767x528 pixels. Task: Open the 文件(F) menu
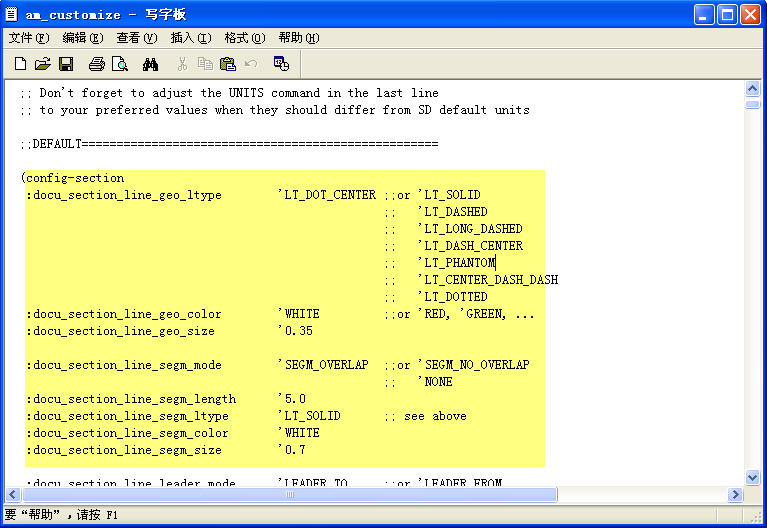click(x=29, y=38)
